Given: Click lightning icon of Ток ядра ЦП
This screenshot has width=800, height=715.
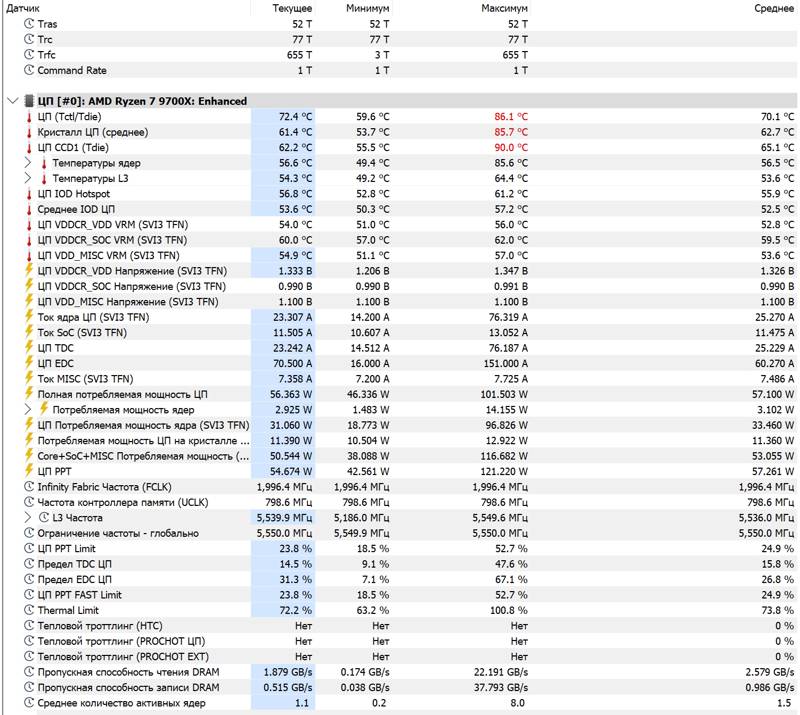Looking at the screenshot, I should coord(29,316).
